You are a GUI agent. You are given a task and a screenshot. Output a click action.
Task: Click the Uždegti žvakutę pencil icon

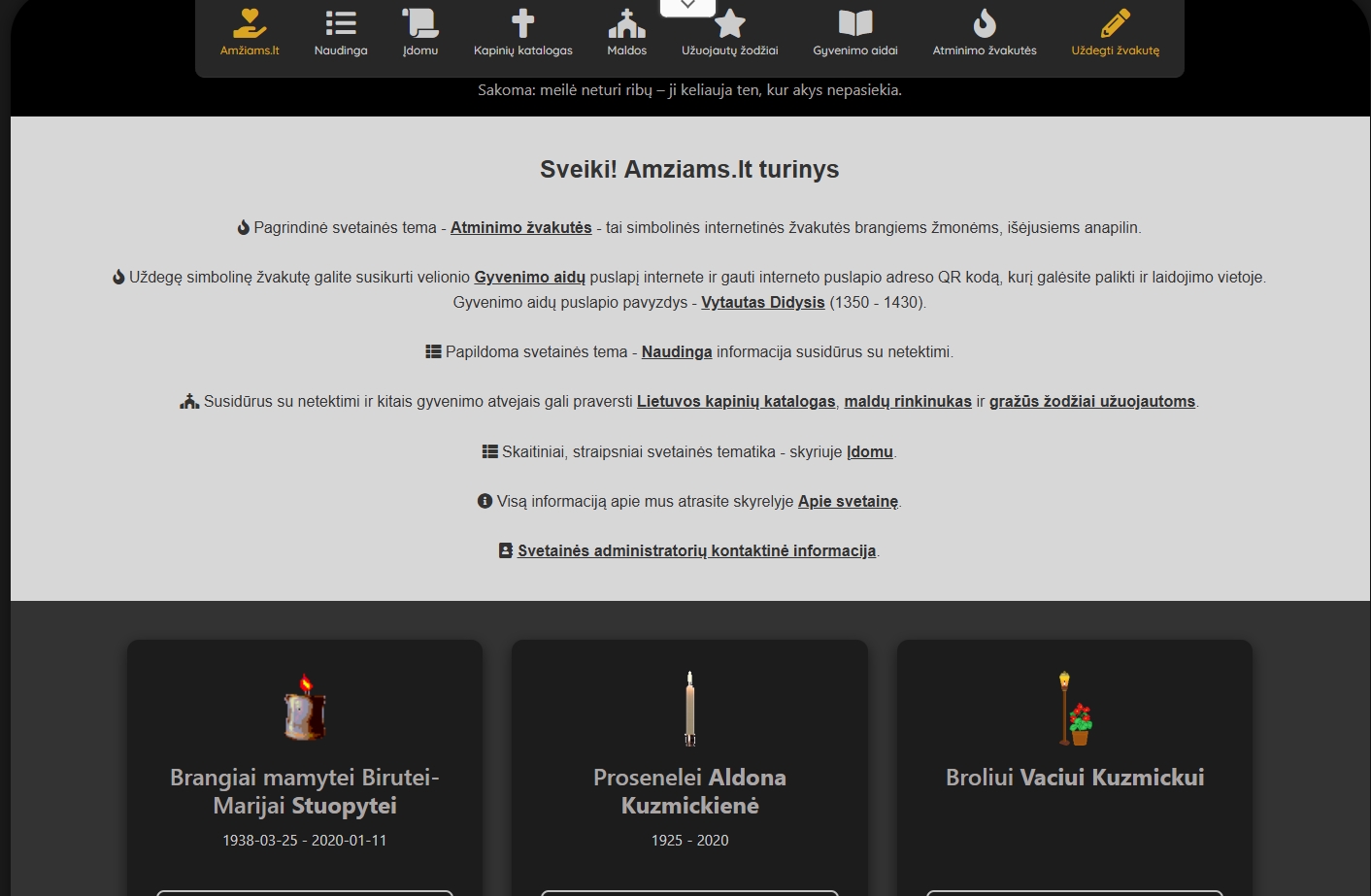pyautogui.click(x=1116, y=22)
